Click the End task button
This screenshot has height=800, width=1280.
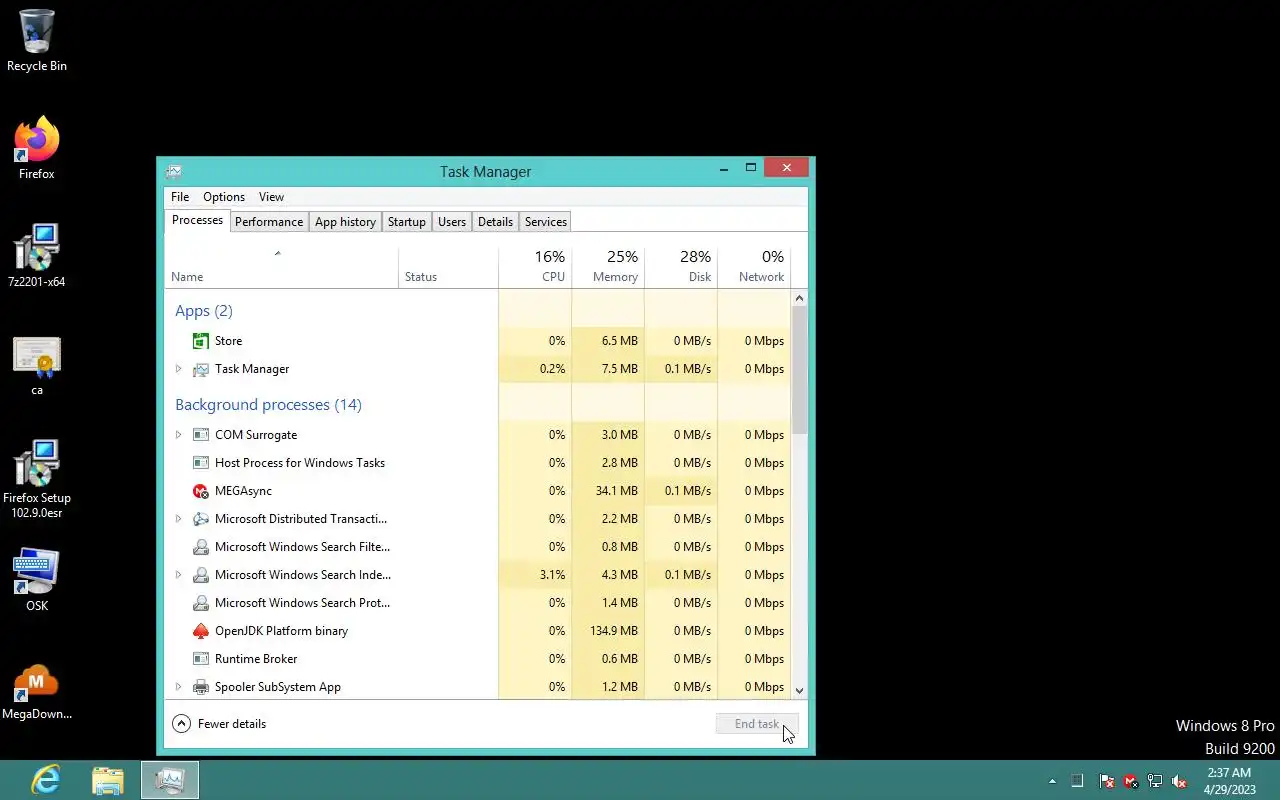pos(757,724)
